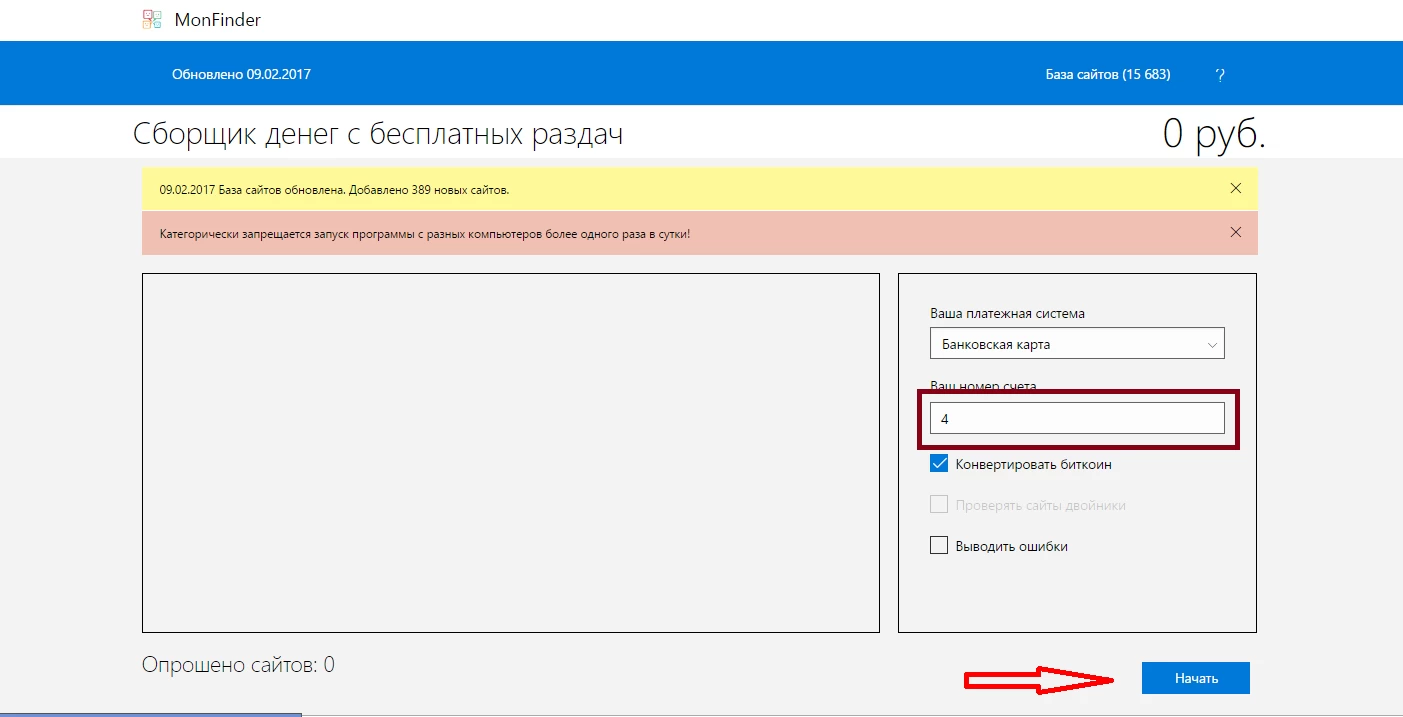Dismiss the yellow database updated notification
The height and width of the screenshot is (717, 1403).
coord(1236,188)
